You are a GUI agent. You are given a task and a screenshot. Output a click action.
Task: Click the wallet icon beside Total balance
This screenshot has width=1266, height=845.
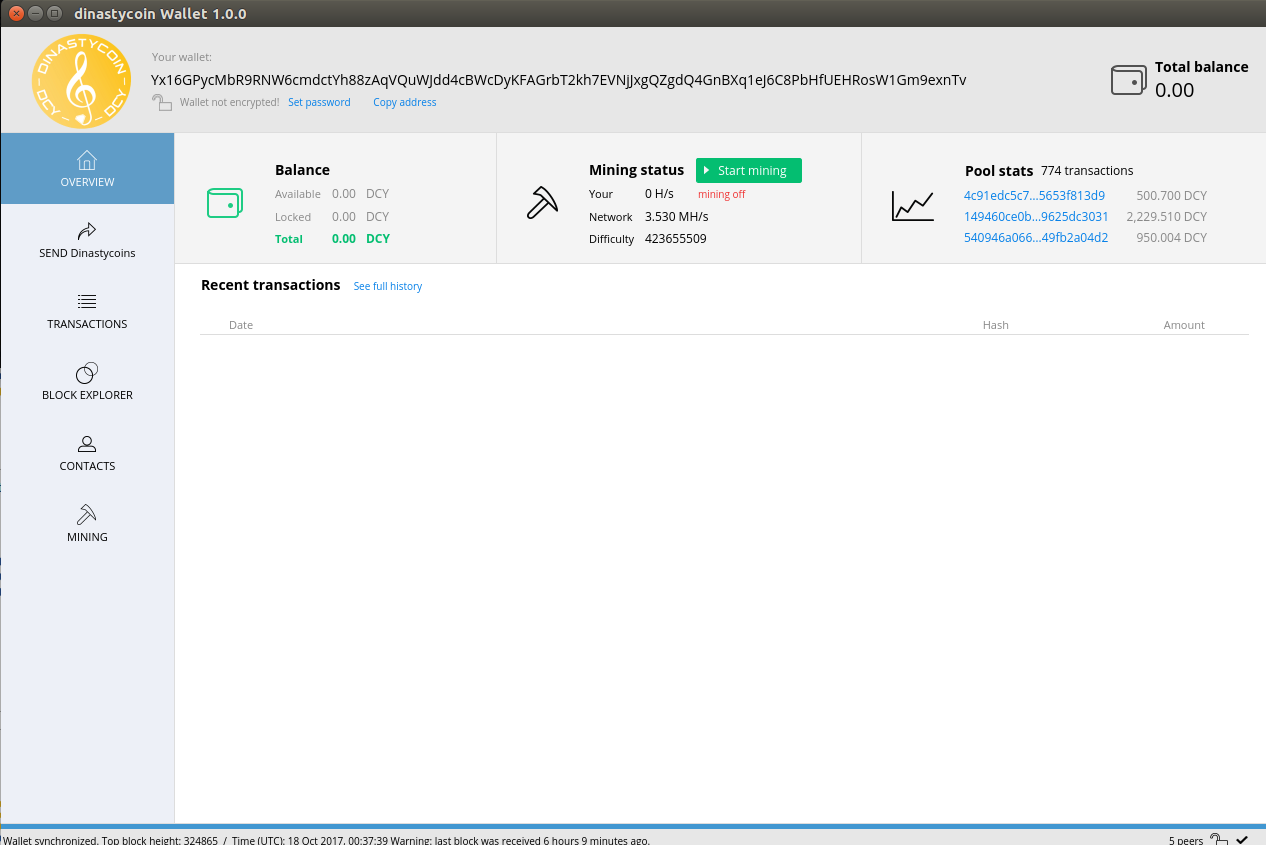(1129, 80)
